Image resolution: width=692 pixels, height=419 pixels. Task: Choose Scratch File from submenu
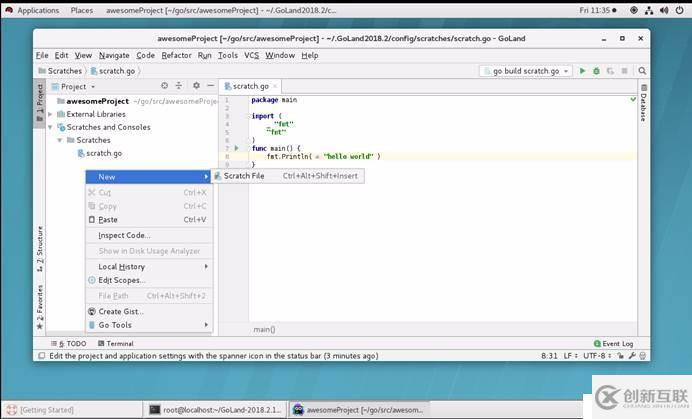(x=288, y=176)
